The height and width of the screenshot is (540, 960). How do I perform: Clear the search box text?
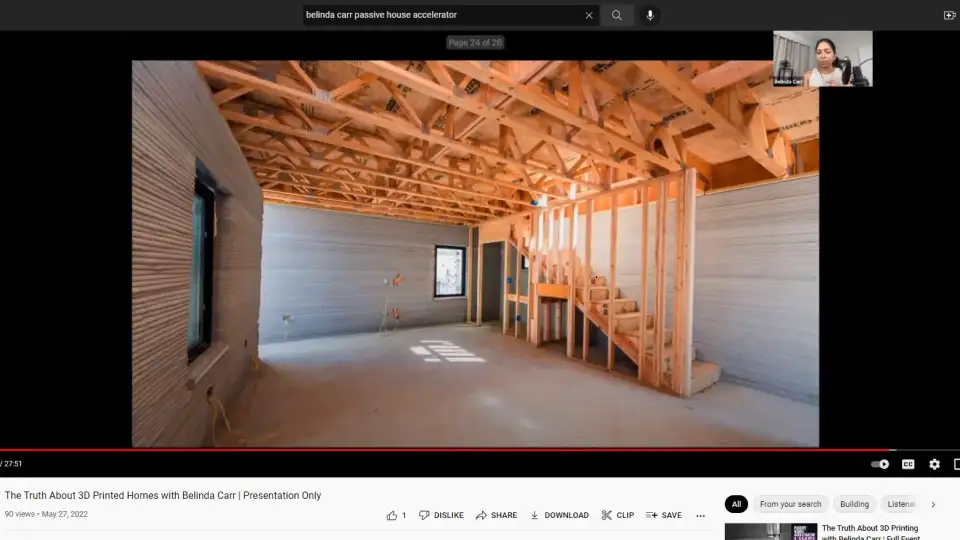click(589, 15)
